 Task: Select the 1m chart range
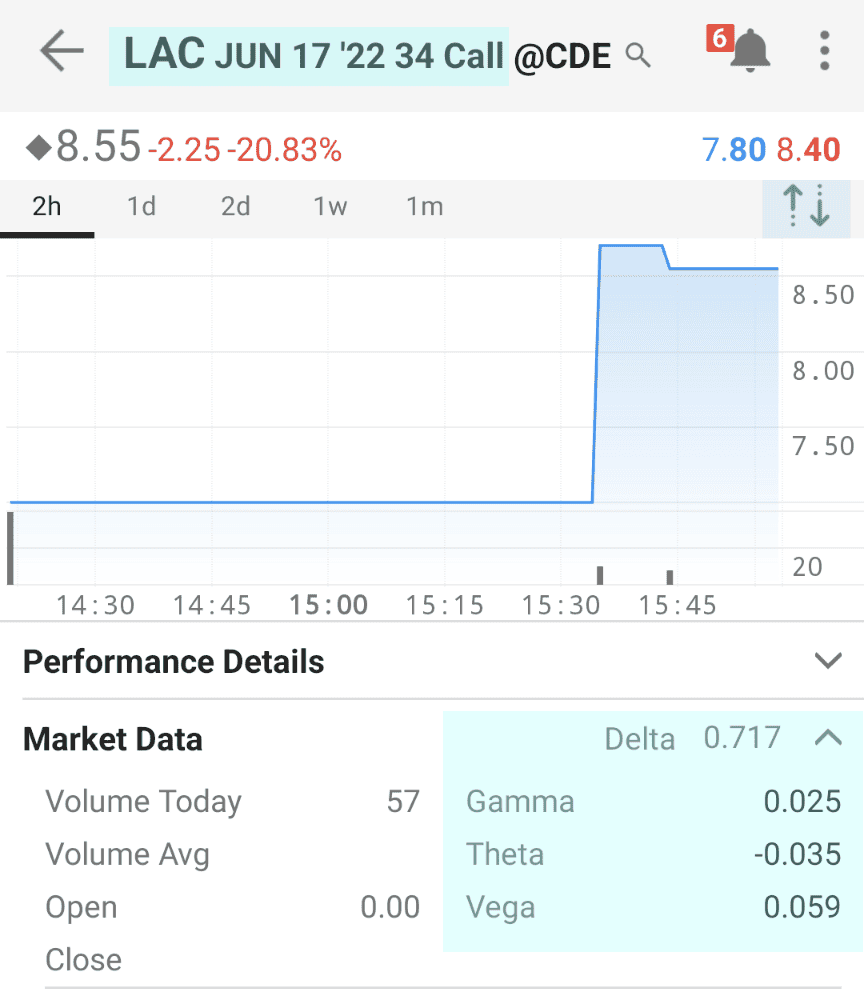click(x=424, y=207)
